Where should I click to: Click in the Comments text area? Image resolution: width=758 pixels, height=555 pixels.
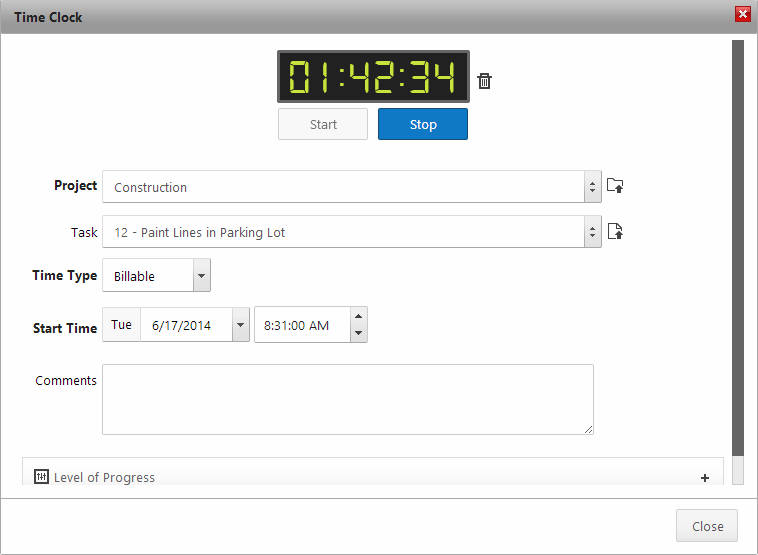point(348,399)
